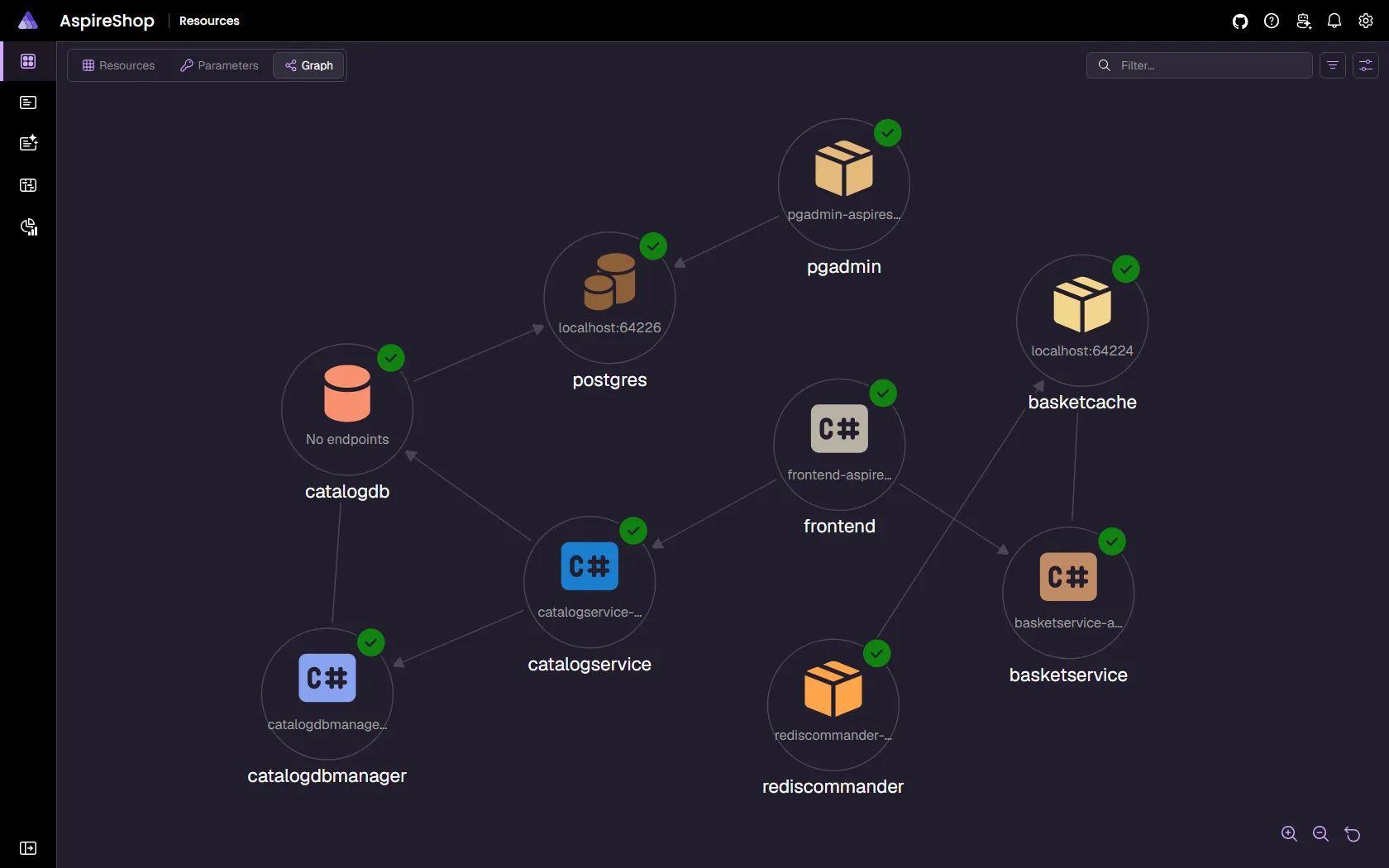Click the frontend node label
This screenshot has height=868, width=1389.
click(x=839, y=526)
